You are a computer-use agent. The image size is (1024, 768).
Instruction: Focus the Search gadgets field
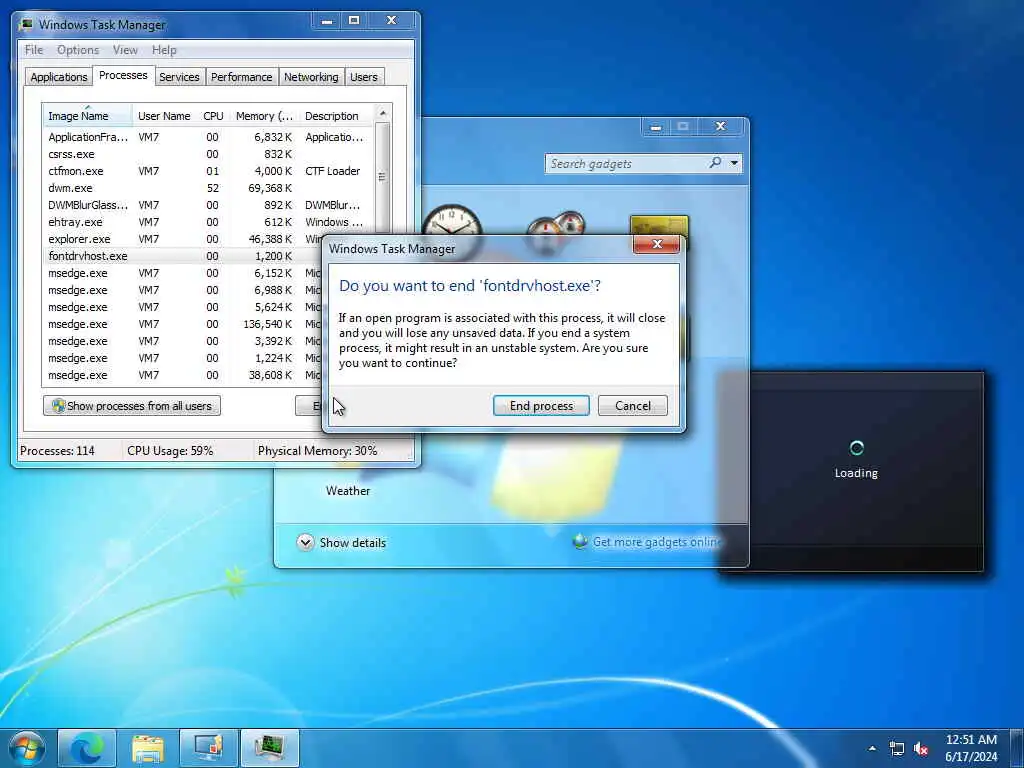(627, 163)
